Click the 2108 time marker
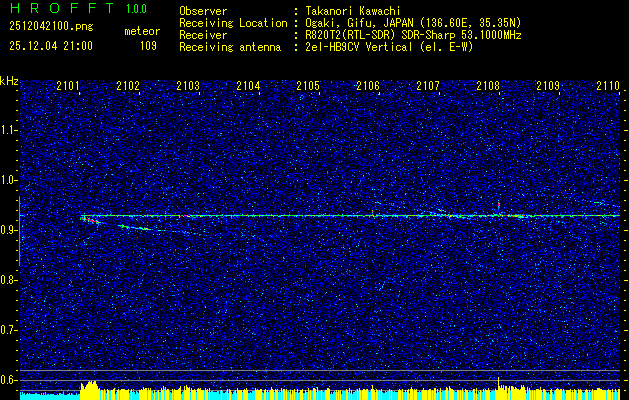The image size is (629, 400). click(x=488, y=85)
